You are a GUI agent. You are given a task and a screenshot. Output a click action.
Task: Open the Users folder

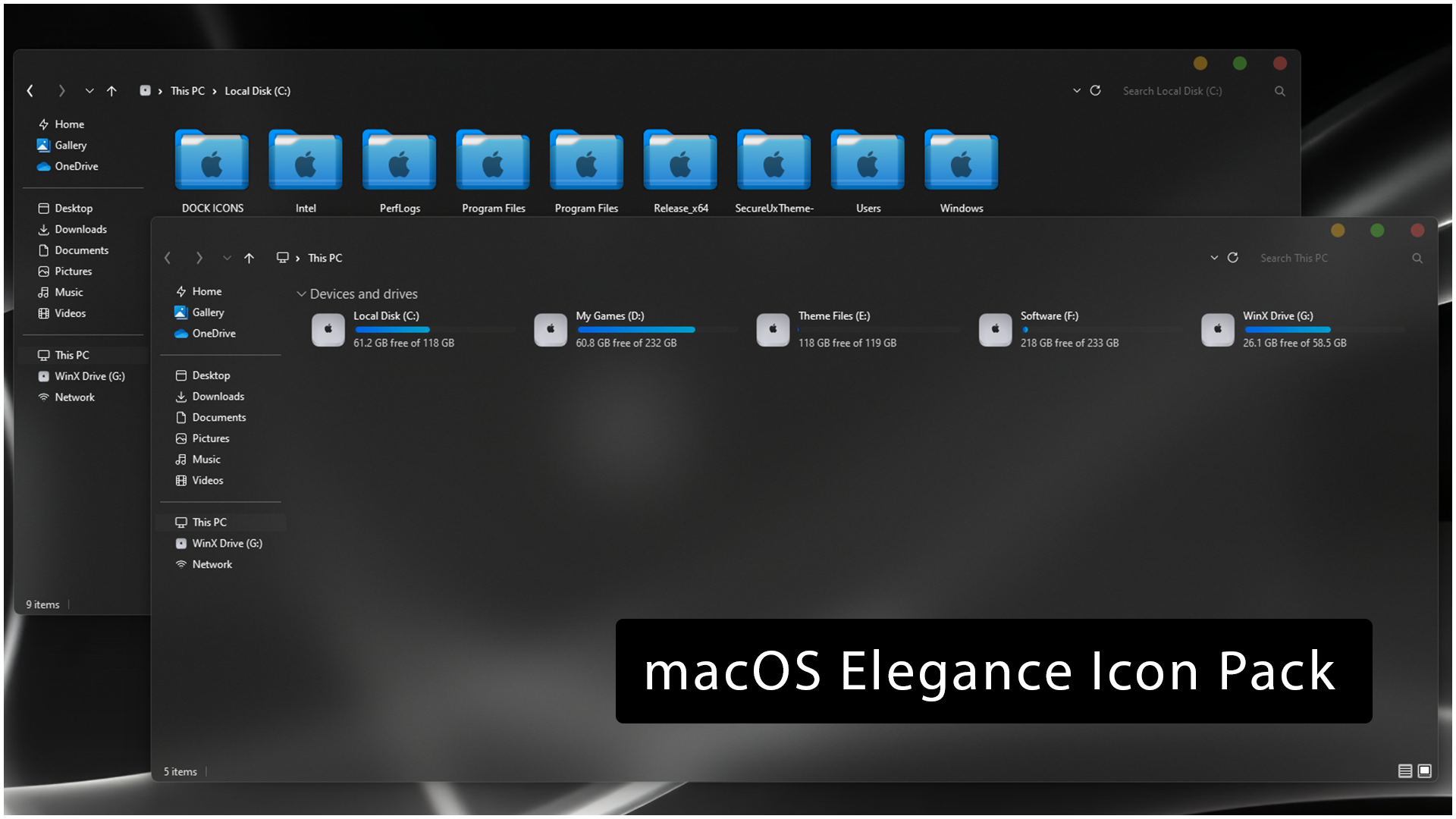(868, 162)
